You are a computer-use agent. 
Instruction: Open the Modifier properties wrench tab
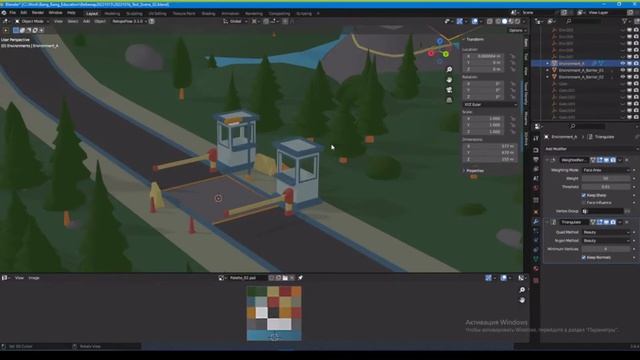(x=536, y=222)
